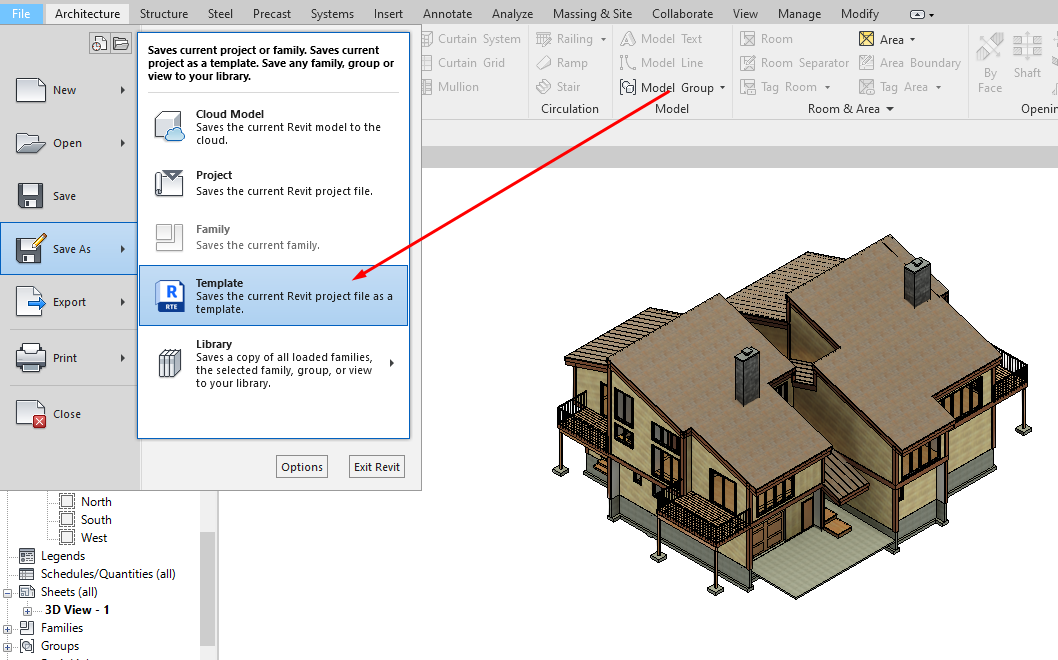
Task: Expand the Groups tree node
Action: [x=8, y=647]
